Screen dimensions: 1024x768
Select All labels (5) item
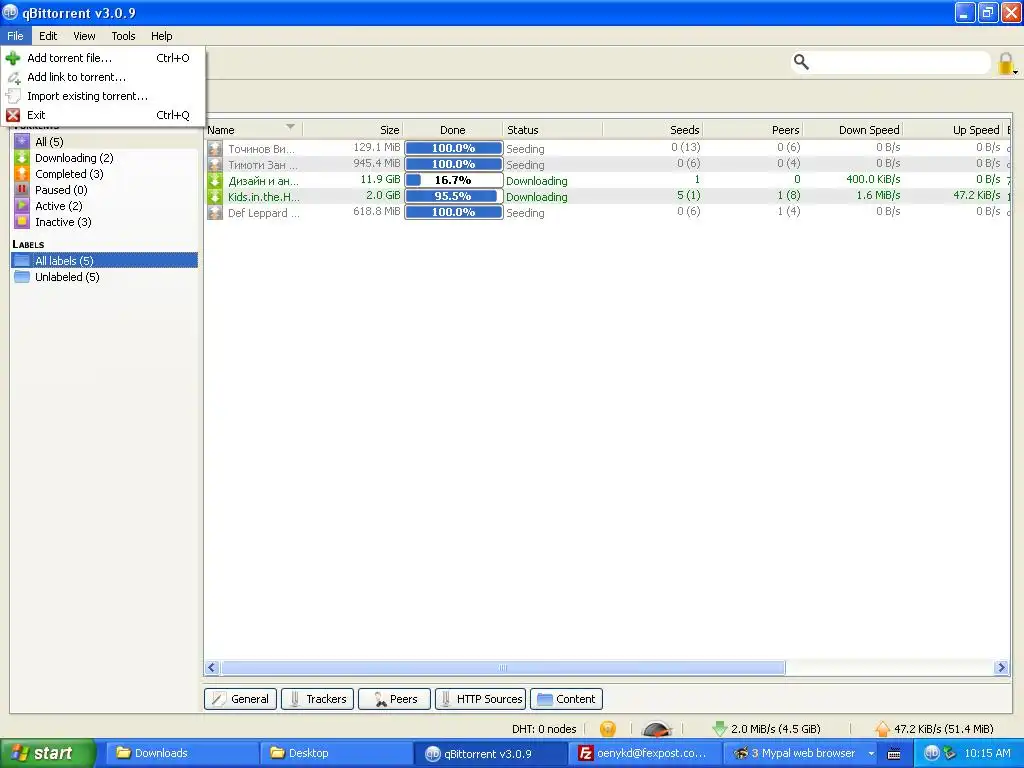tap(104, 261)
